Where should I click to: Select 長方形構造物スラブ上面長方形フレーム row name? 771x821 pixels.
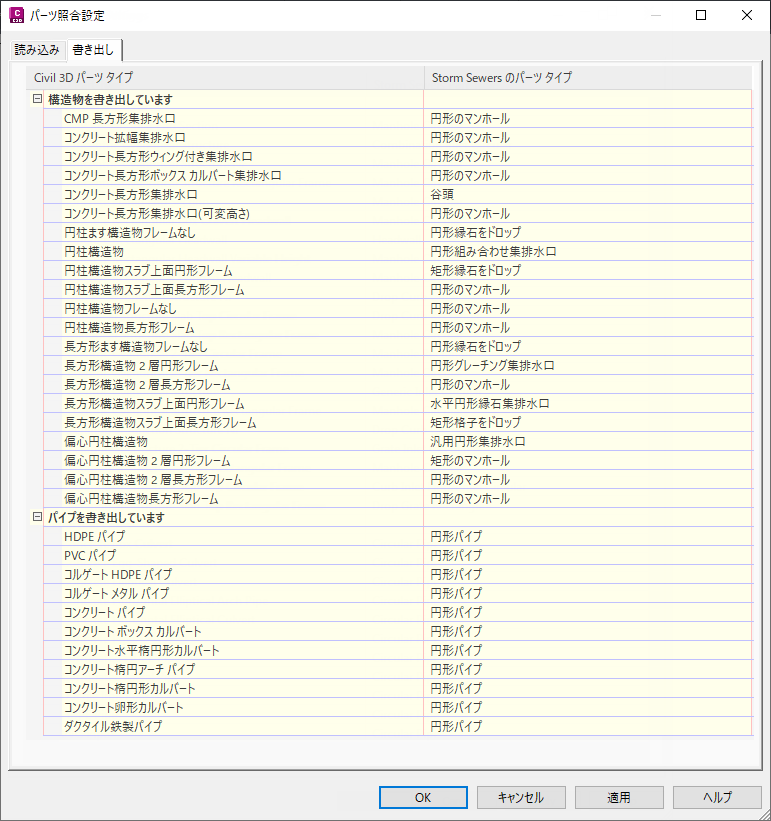[160, 422]
